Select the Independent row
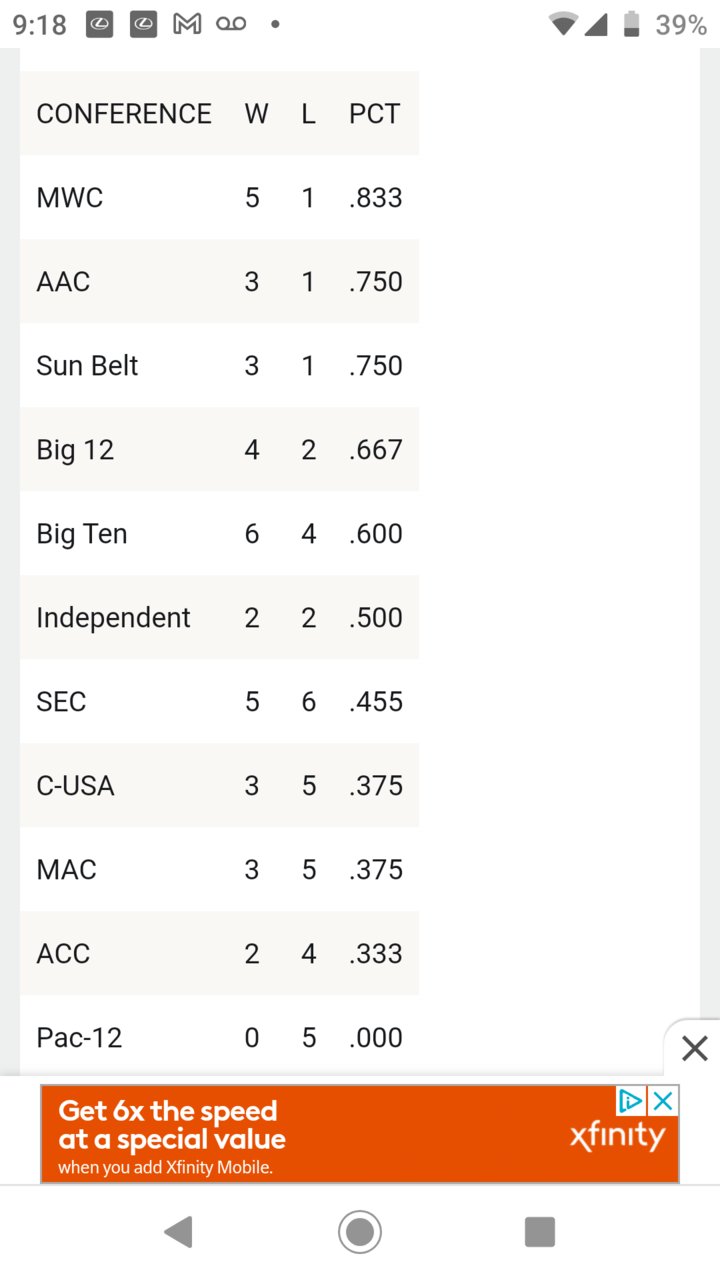Viewport: 720px width, 1280px height. click(x=219, y=617)
